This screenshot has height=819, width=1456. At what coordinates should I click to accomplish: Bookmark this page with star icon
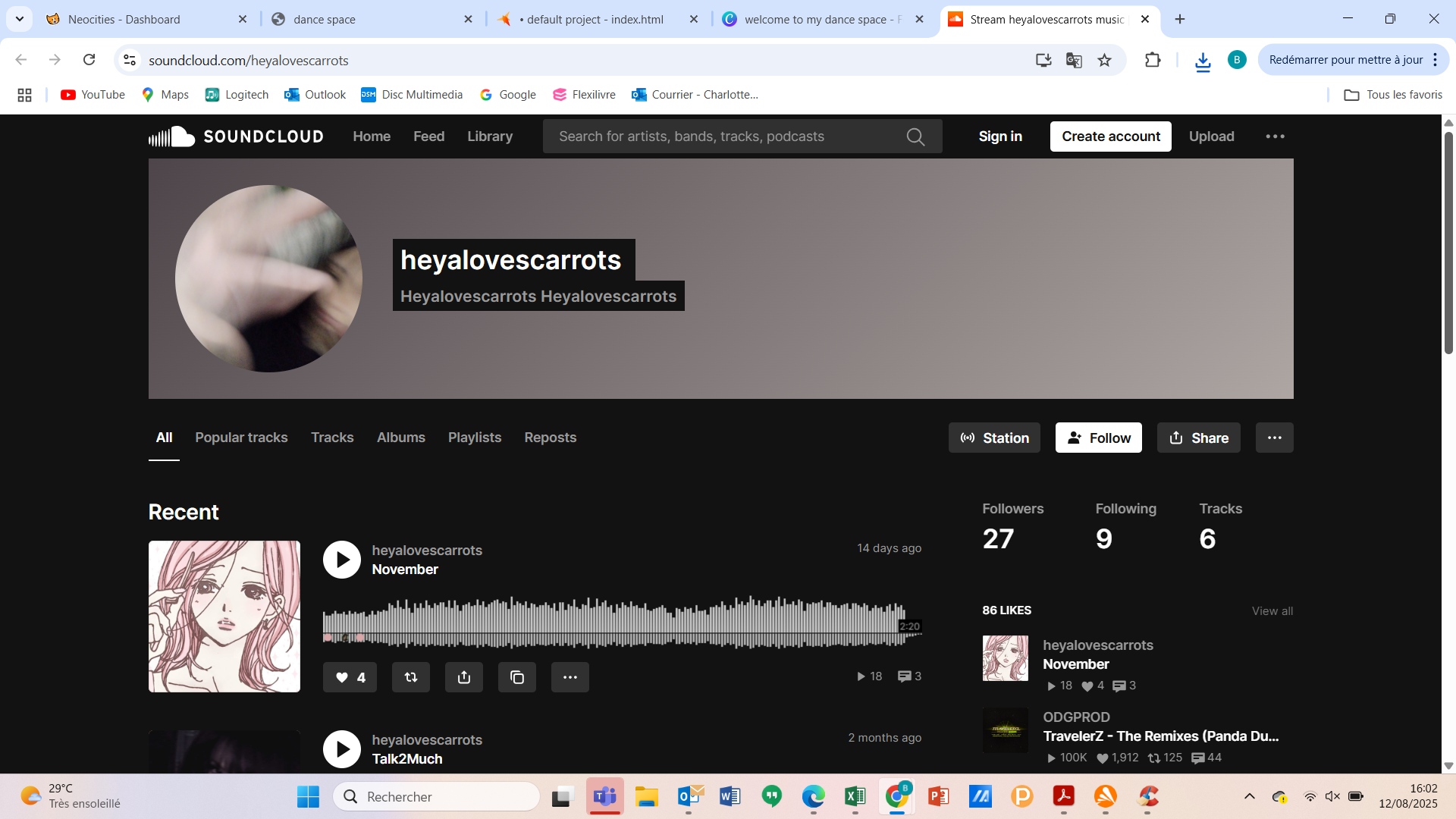[1104, 60]
